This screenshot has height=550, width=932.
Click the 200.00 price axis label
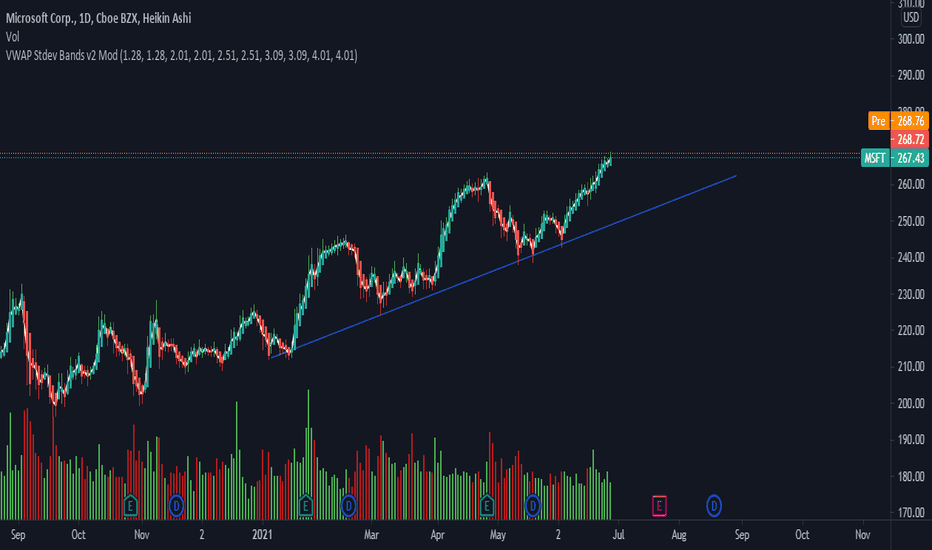pyautogui.click(x=911, y=404)
